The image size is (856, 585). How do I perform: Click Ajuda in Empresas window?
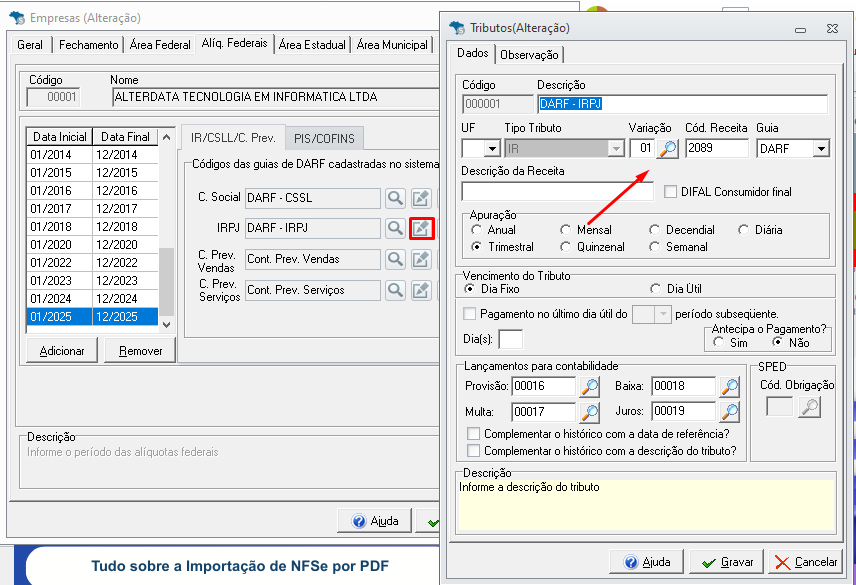[x=374, y=521]
